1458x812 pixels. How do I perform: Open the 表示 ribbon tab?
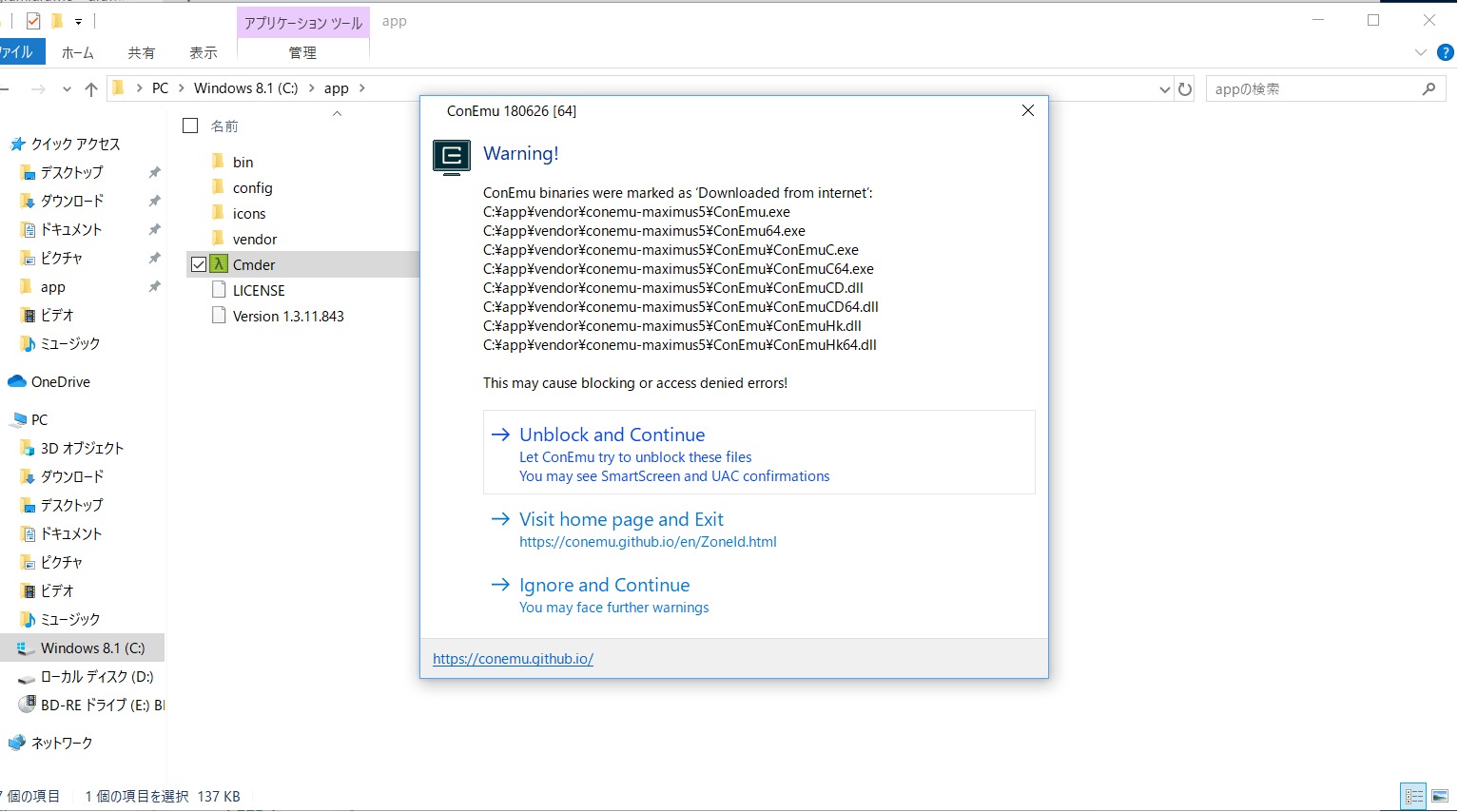point(203,53)
